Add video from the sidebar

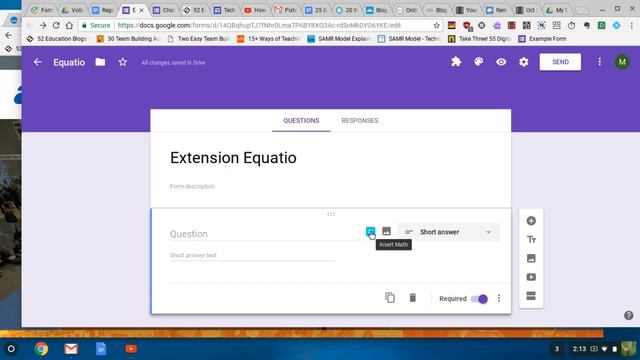coord(531,277)
